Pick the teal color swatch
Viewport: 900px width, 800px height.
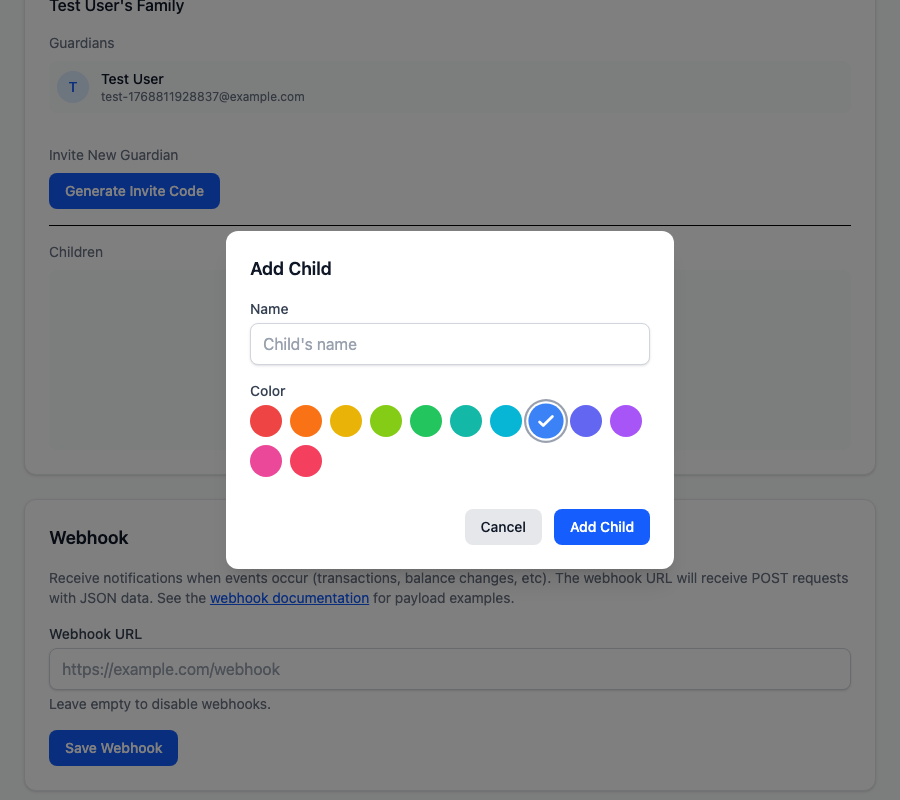(466, 421)
